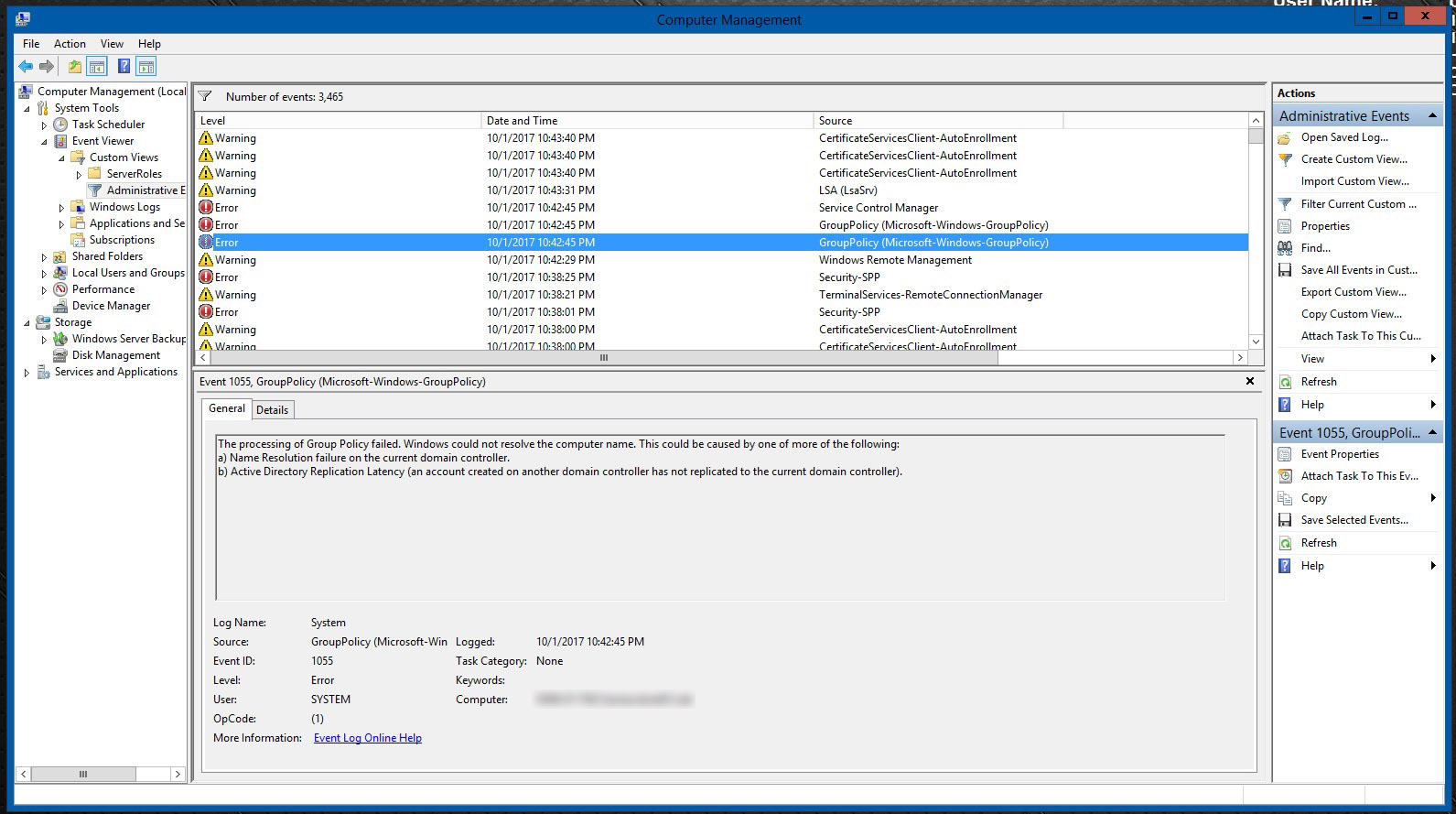Switch to the Details tab
Screen dimensions: 1456x814
point(272,410)
